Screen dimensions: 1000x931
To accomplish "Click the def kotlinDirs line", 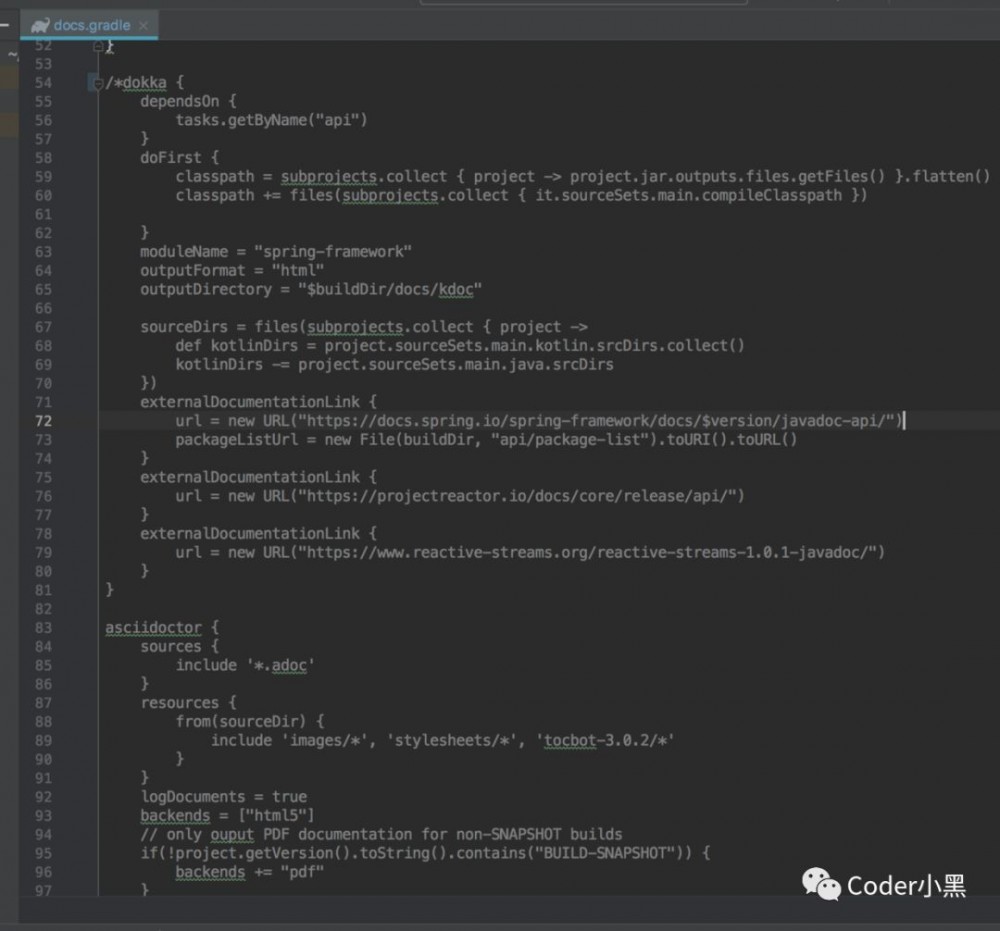I will [460, 346].
